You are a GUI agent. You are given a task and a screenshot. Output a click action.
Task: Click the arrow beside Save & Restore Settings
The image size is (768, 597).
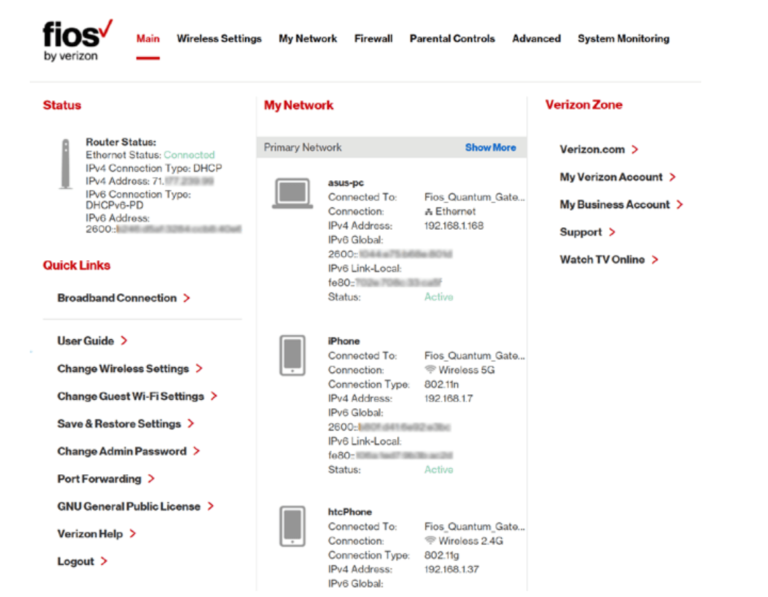pyautogui.click(x=191, y=423)
